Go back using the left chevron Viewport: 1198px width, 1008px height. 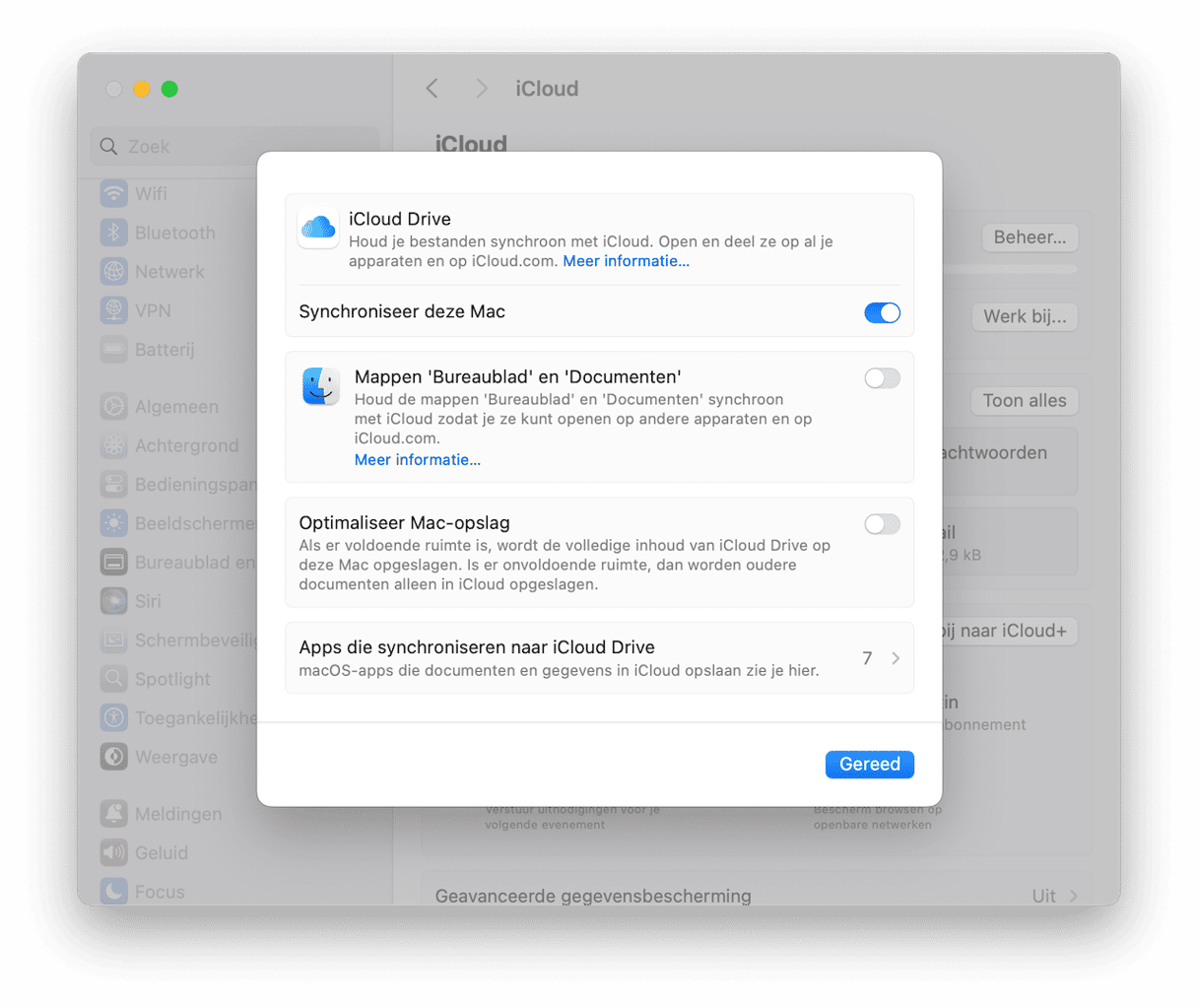tap(433, 89)
